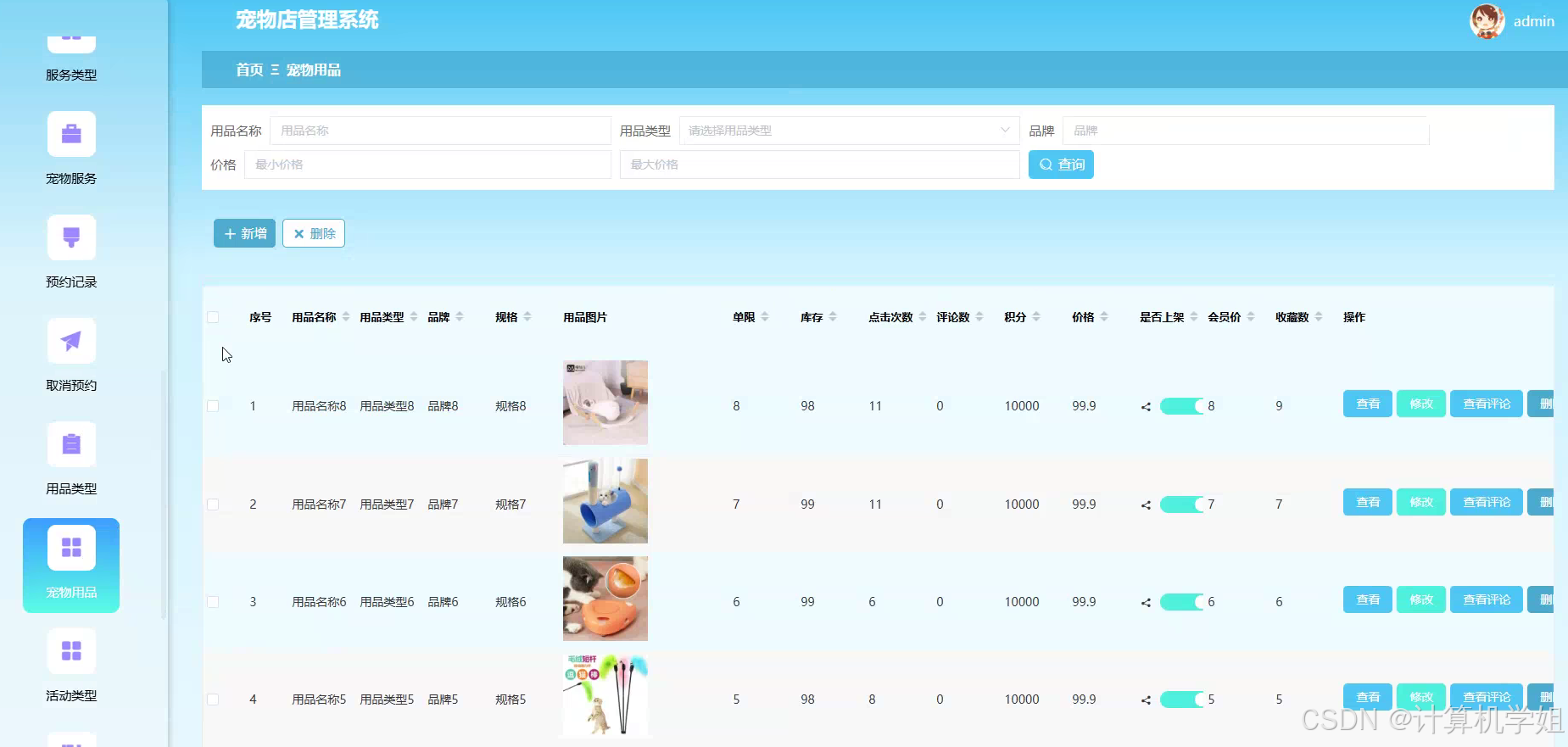This screenshot has width=1568, height=747.
Task: Sort by 收藏数 column arrows
Action: click(x=1319, y=317)
